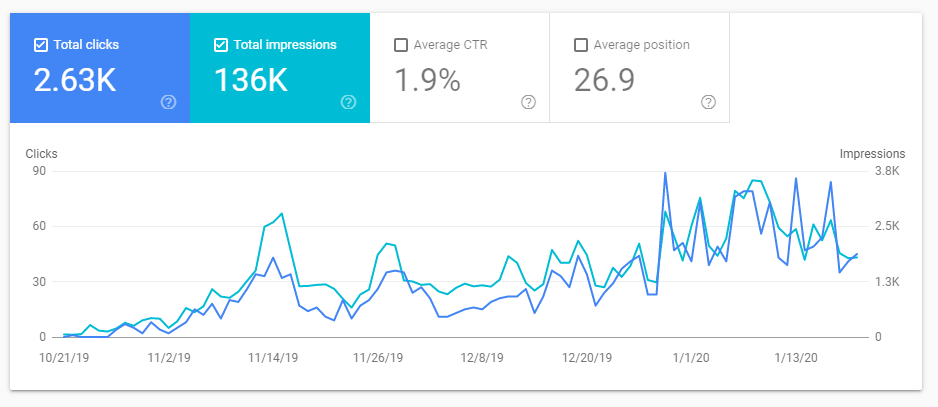938x407 pixels.
Task: Click the 11/14/19 date label on axis
Action: point(273,358)
